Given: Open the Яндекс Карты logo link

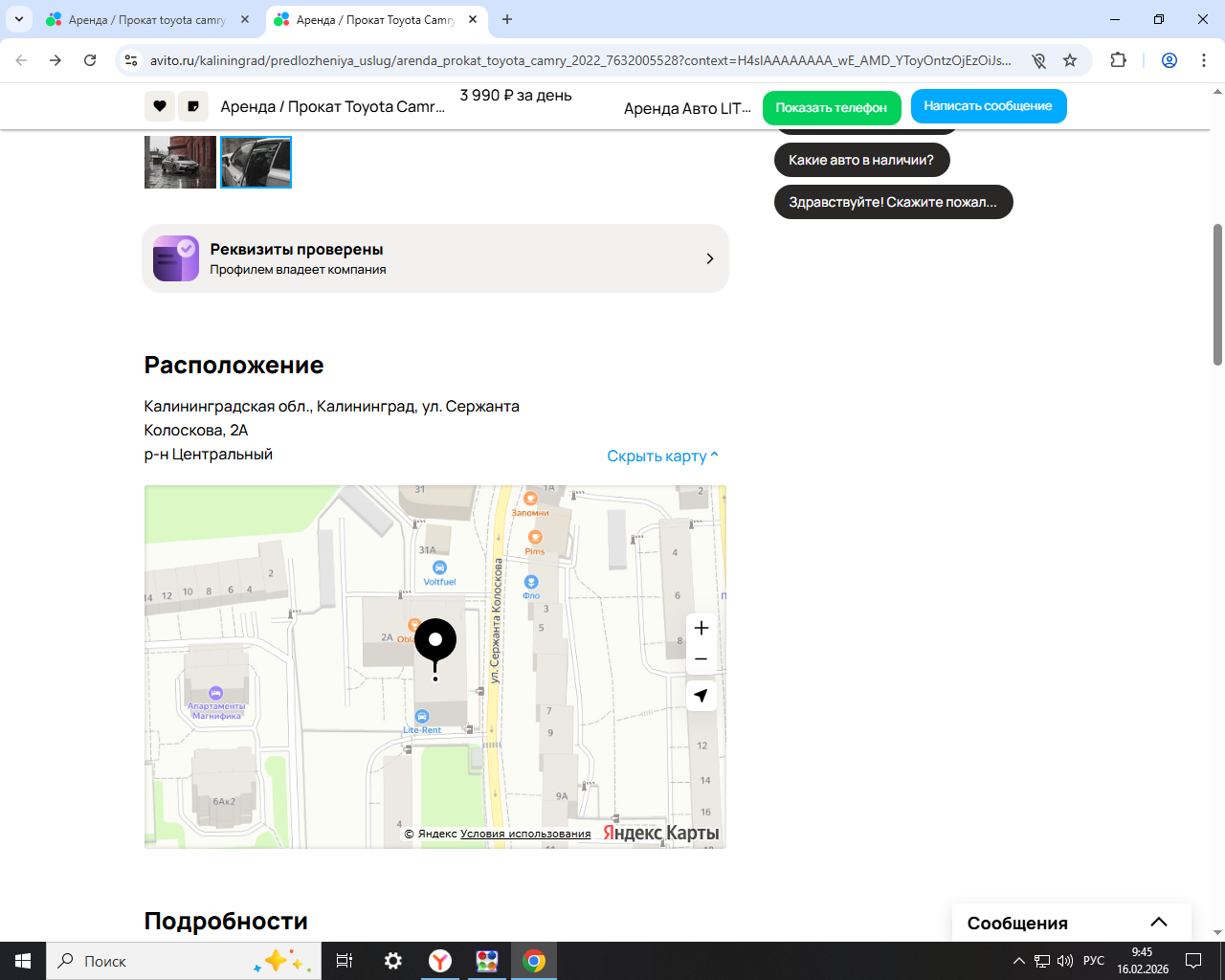Looking at the screenshot, I should point(661,833).
